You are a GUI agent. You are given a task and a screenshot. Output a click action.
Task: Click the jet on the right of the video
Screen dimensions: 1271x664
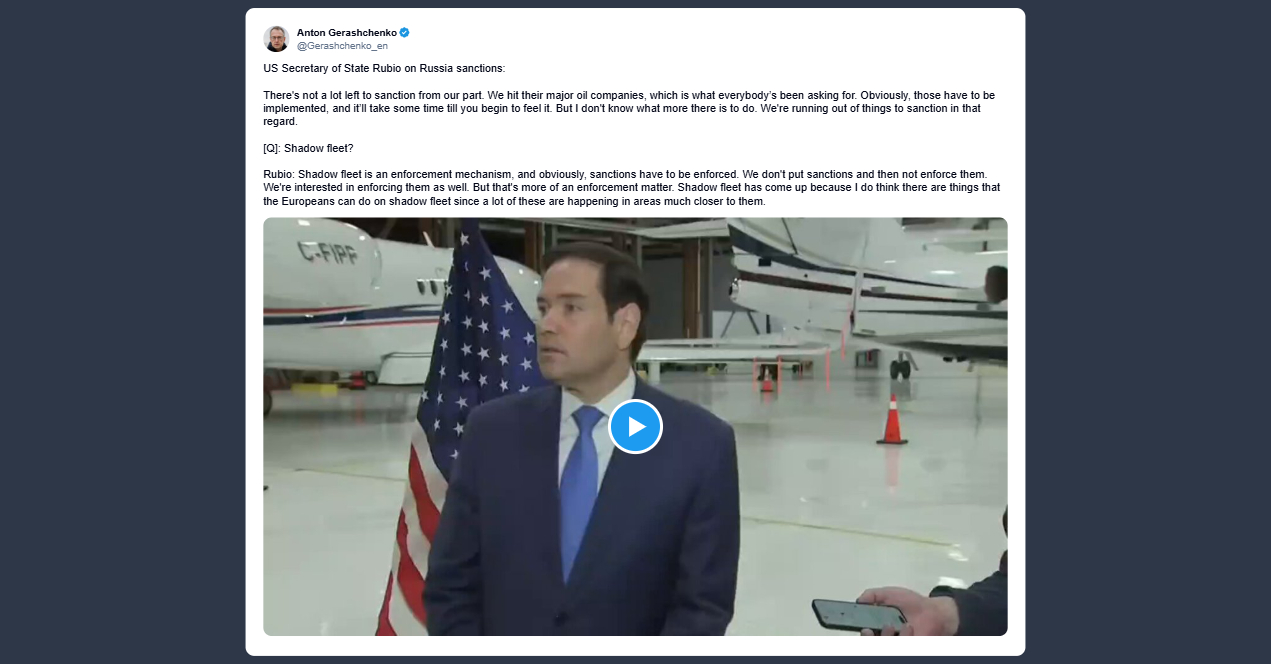pyautogui.click(x=865, y=290)
